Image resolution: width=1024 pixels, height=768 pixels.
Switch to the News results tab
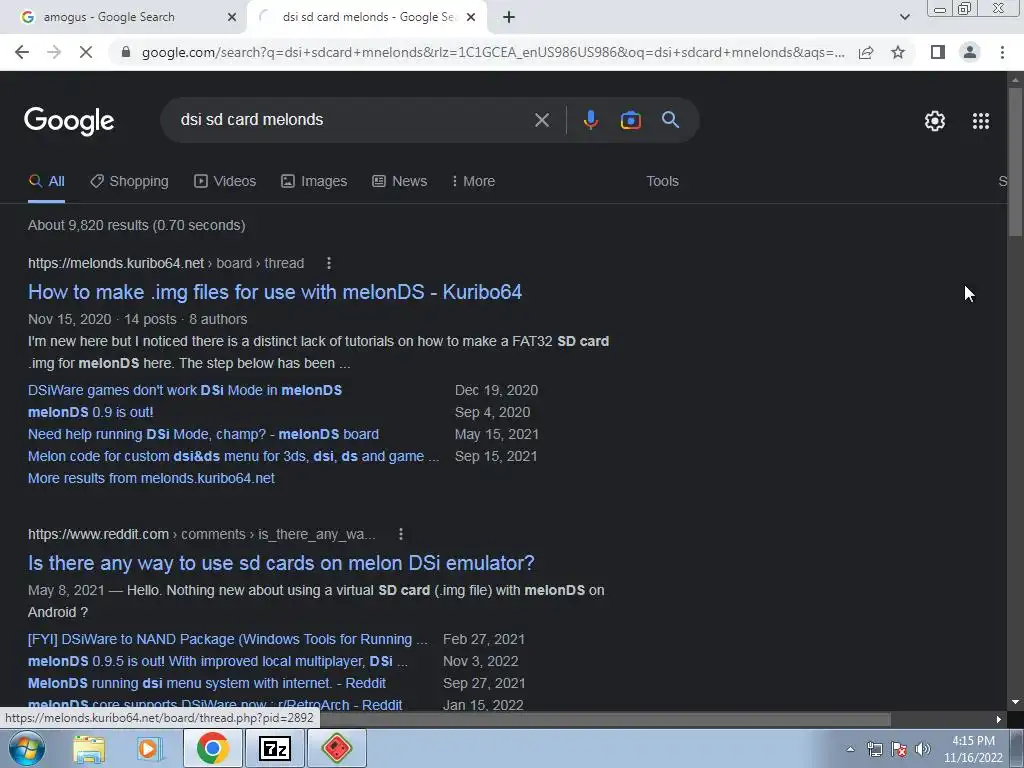click(x=400, y=182)
